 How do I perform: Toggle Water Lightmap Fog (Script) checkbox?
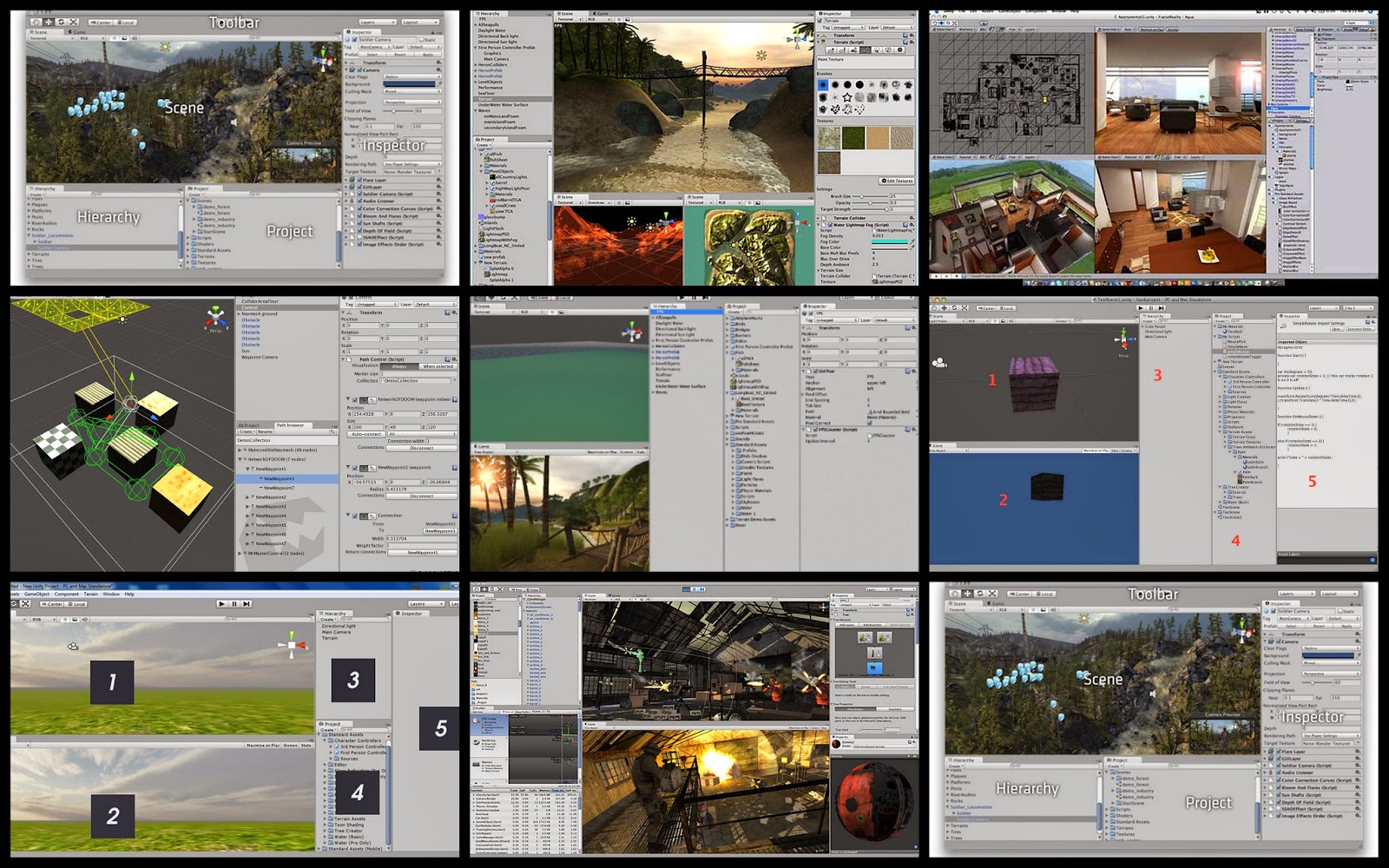click(x=830, y=225)
